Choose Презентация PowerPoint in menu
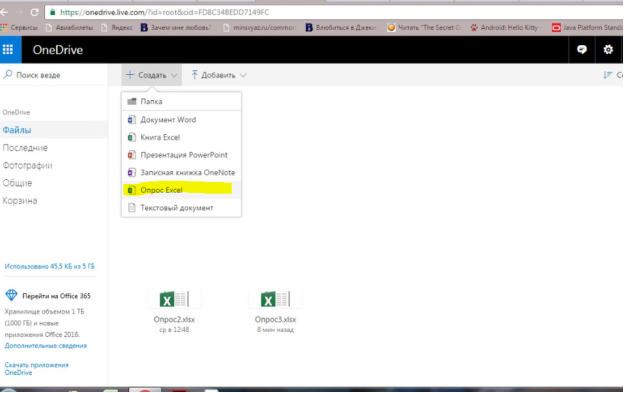This screenshot has height=393, width=624. tap(181, 155)
